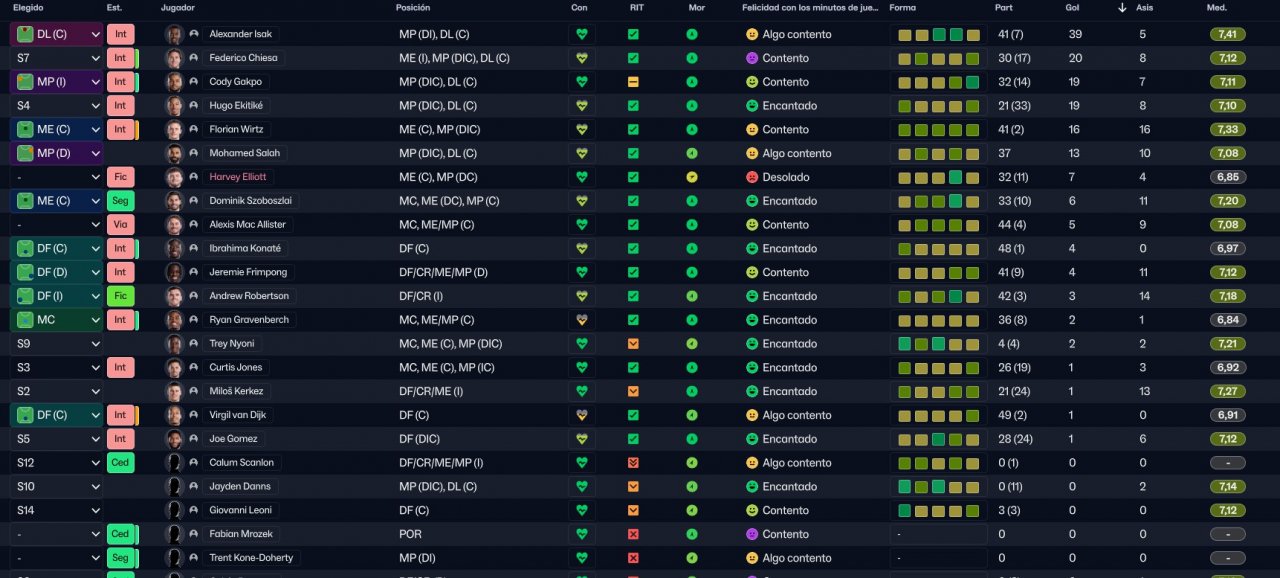The height and width of the screenshot is (578, 1280).
Task: Sort by the Posición column header
Action: coord(413,8)
